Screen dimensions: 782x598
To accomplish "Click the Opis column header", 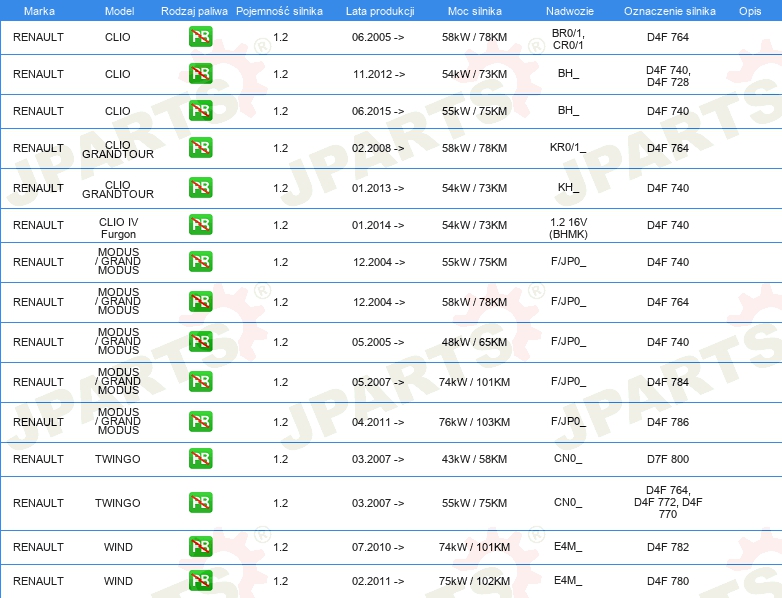I will coord(750,11).
